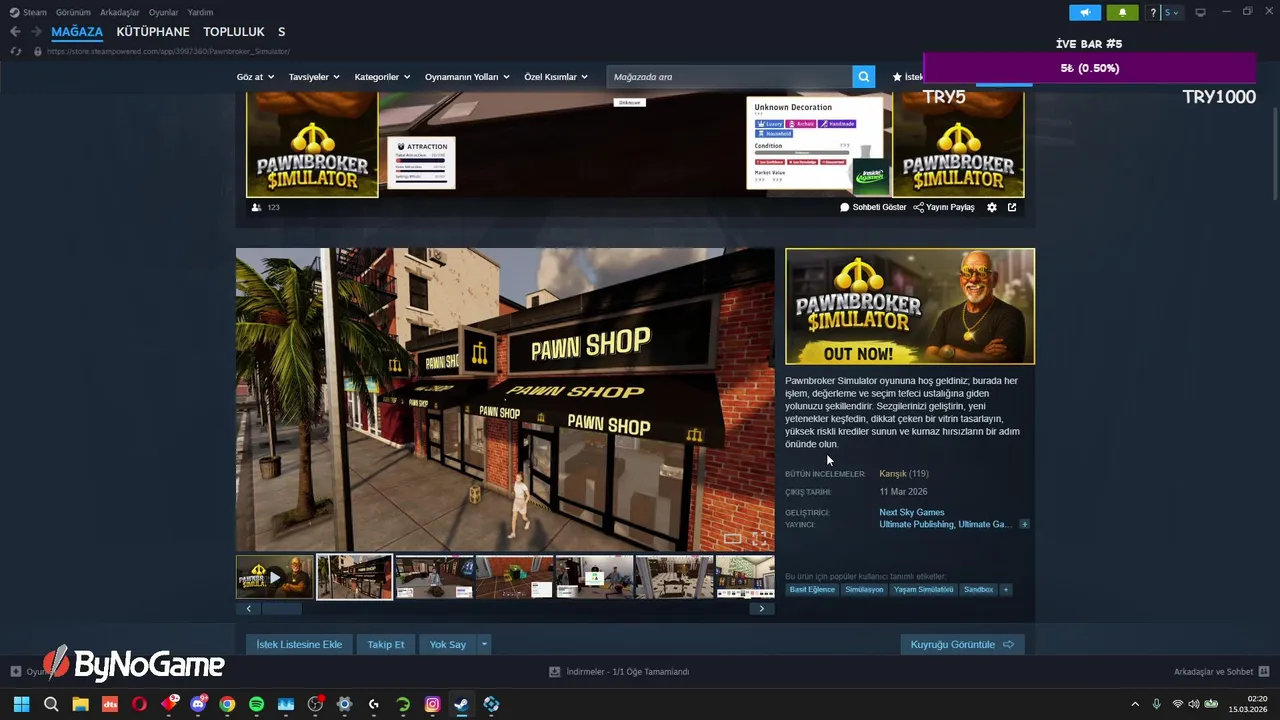Open the Yok Say dropdown arrow
This screenshot has height=720, width=1280.
click(484, 645)
